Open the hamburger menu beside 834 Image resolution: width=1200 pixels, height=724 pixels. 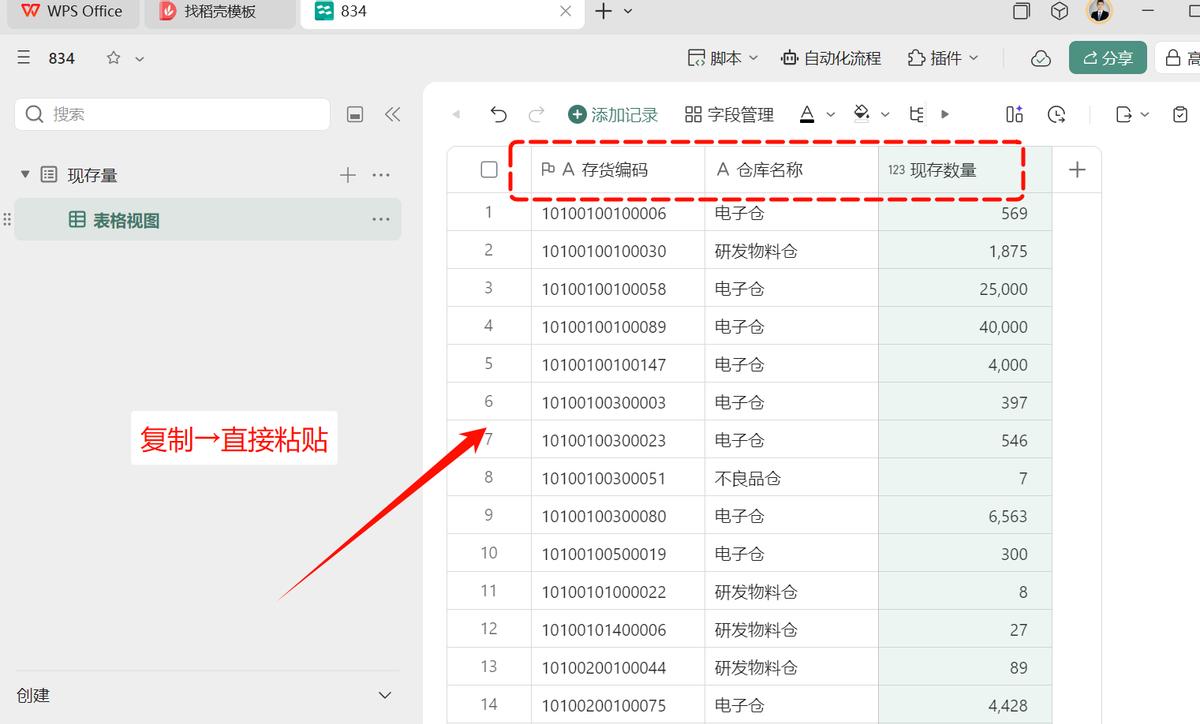[24, 58]
